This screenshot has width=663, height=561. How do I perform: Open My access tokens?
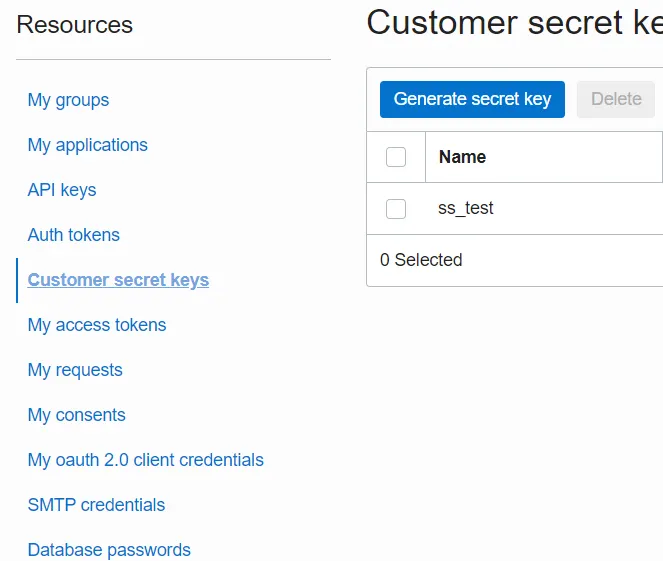point(97,325)
